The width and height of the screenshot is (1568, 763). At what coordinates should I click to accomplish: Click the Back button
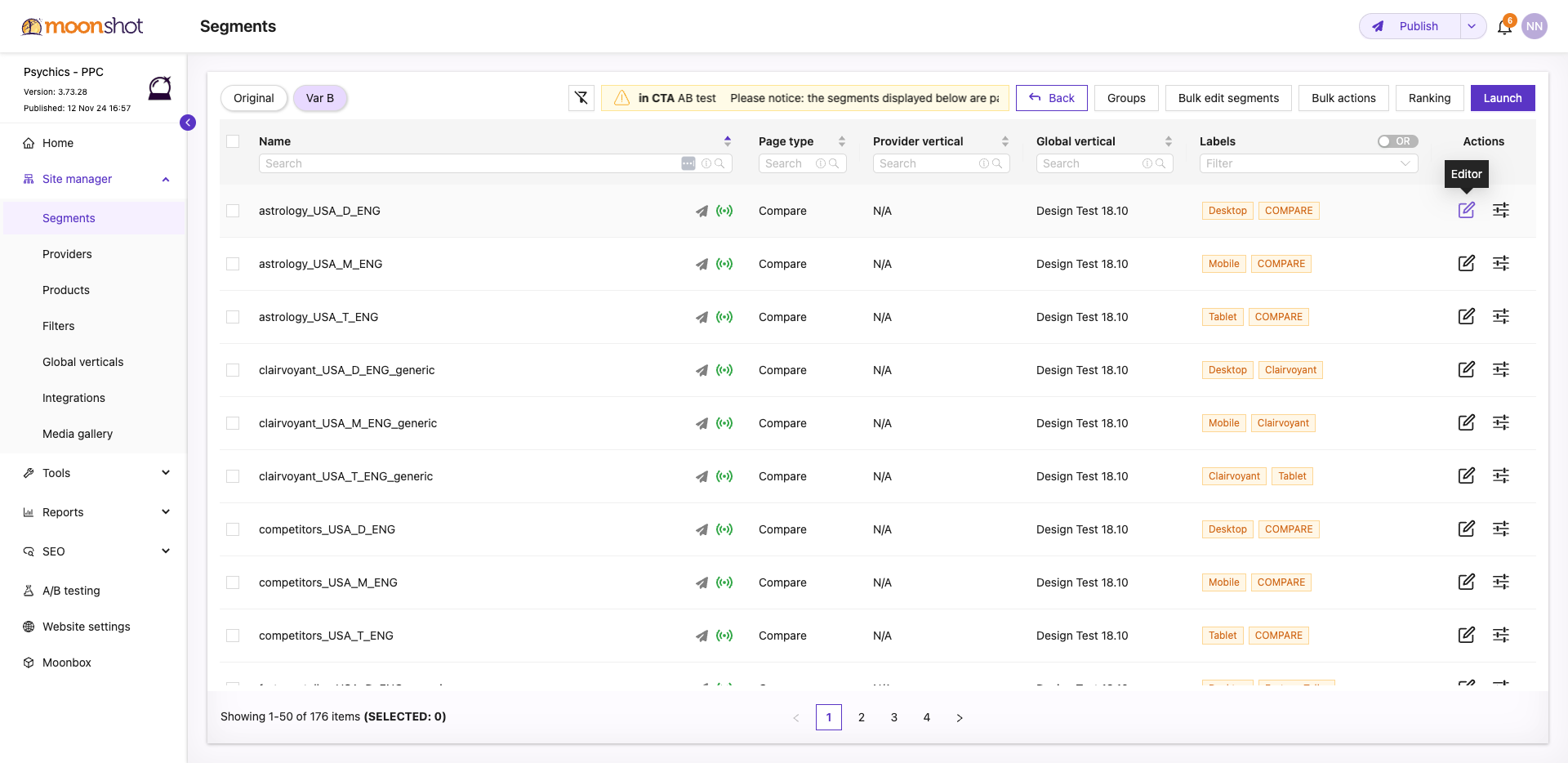(x=1052, y=98)
